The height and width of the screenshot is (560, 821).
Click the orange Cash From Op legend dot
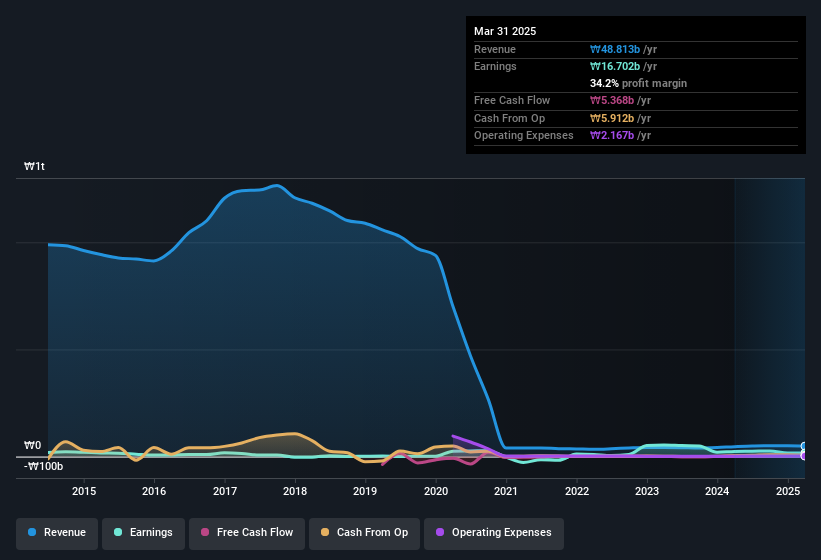[325, 532]
